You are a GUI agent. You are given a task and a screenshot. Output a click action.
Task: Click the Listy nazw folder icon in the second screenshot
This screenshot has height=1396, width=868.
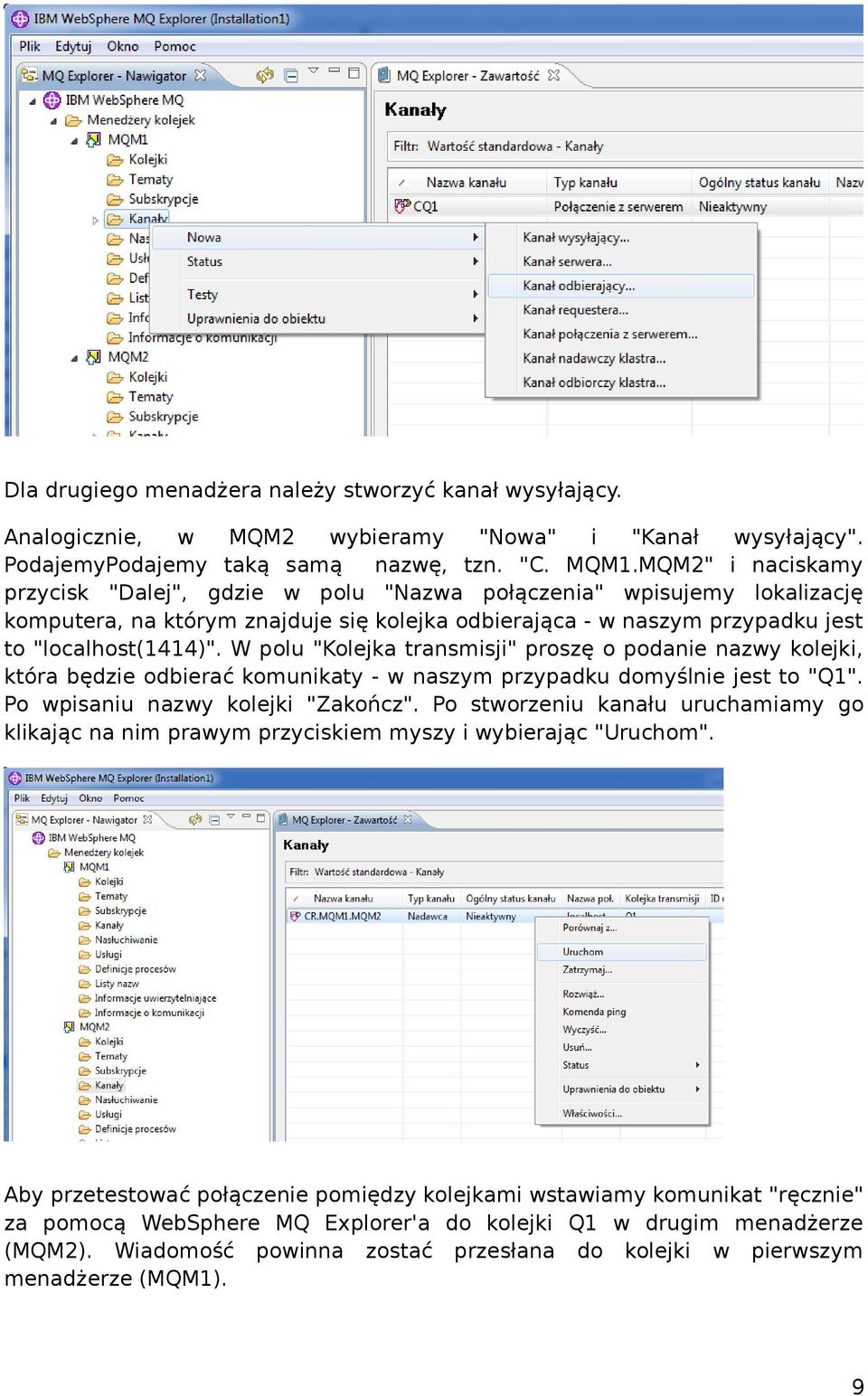[x=85, y=984]
